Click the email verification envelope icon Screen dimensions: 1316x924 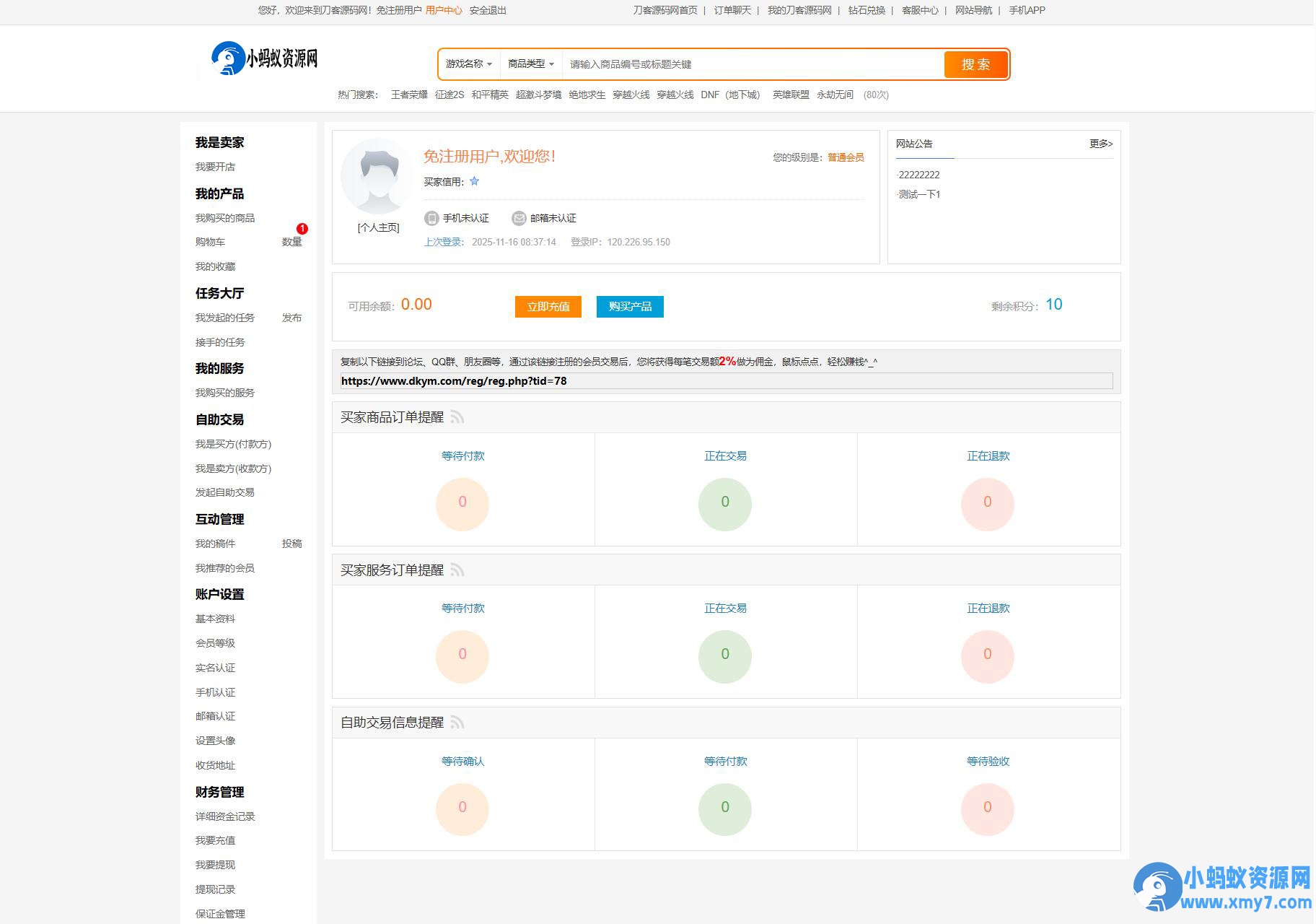point(519,218)
